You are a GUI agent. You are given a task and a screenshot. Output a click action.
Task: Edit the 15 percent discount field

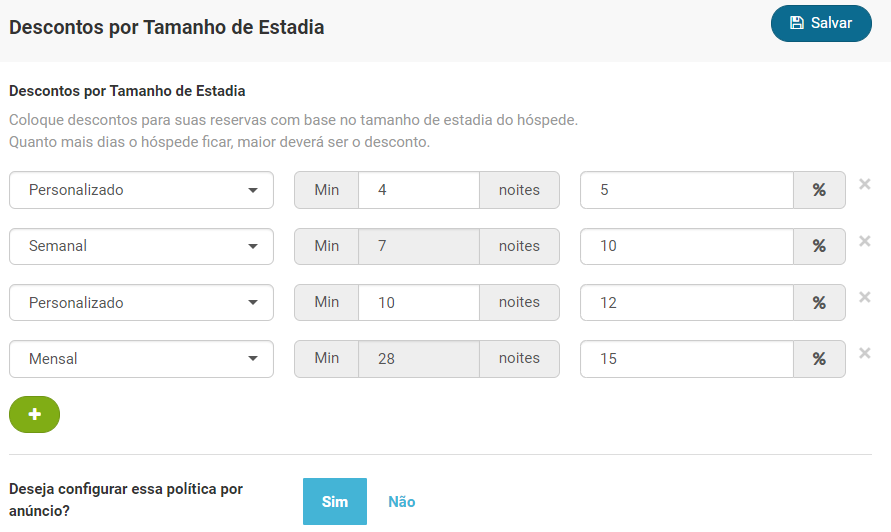(x=686, y=359)
